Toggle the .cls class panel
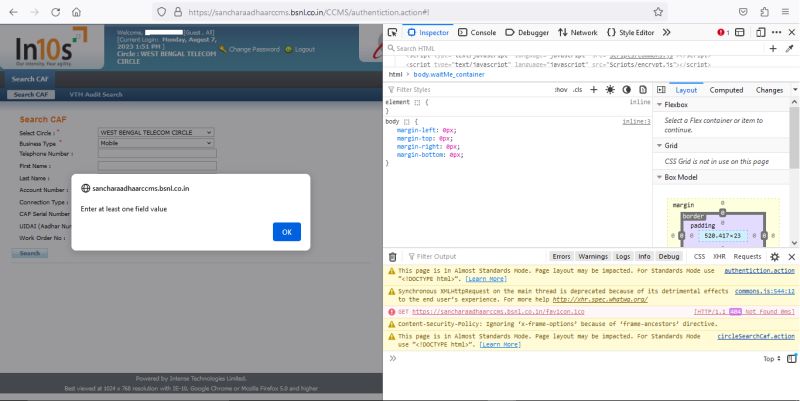The image size is (800, 401). click(x=577, y=89)
